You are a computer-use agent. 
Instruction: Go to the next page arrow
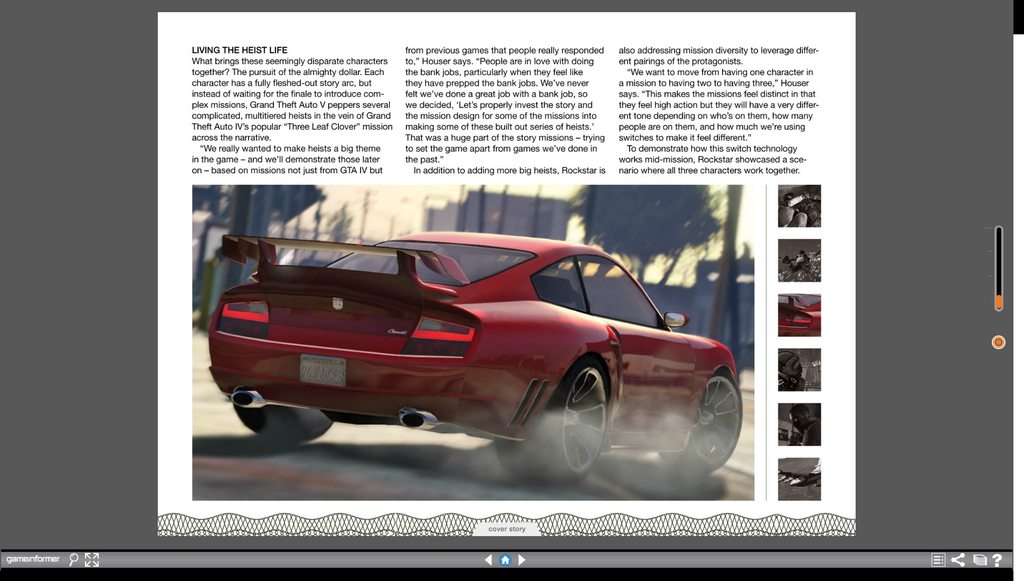point(522,560)
